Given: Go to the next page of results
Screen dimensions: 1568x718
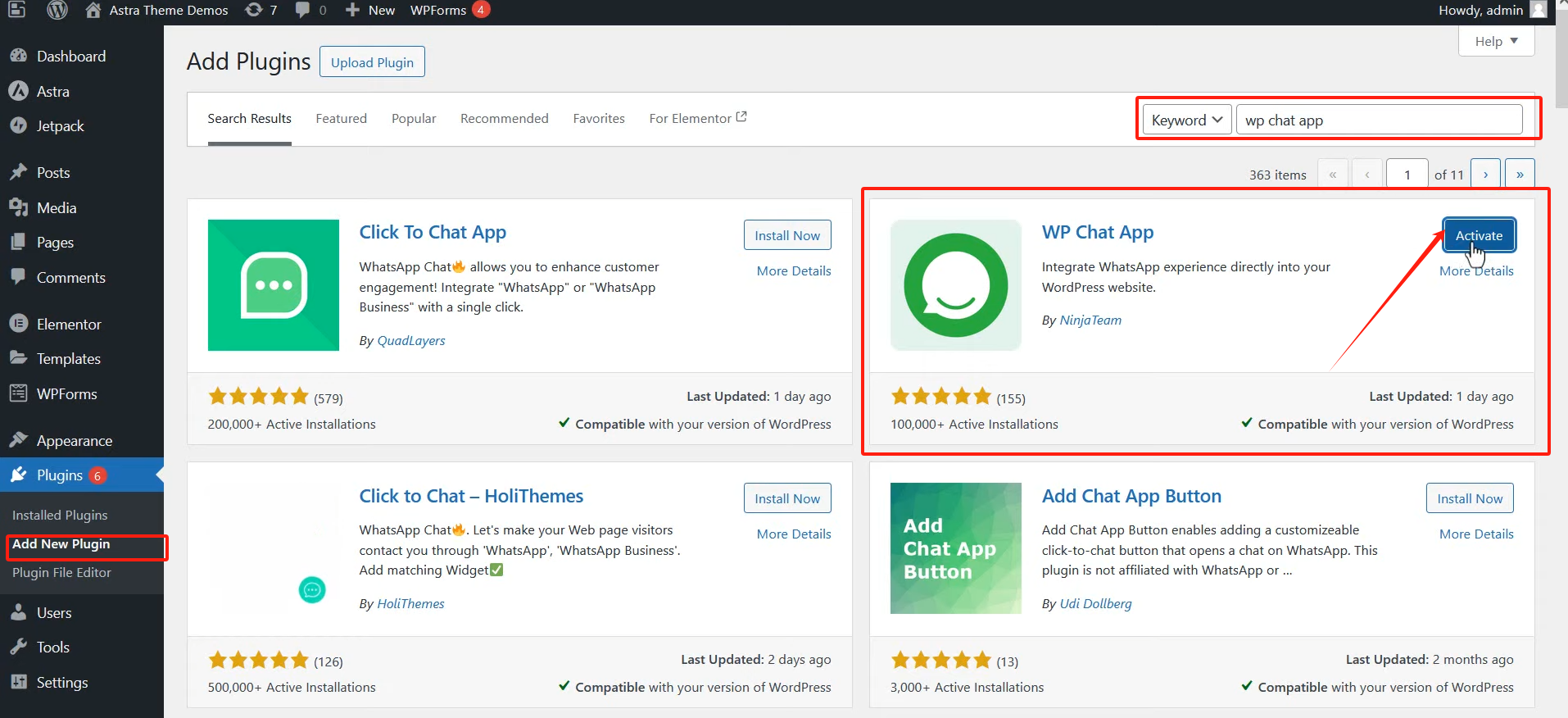Looking at the screenshot, I should click(x=1485, y=175).
